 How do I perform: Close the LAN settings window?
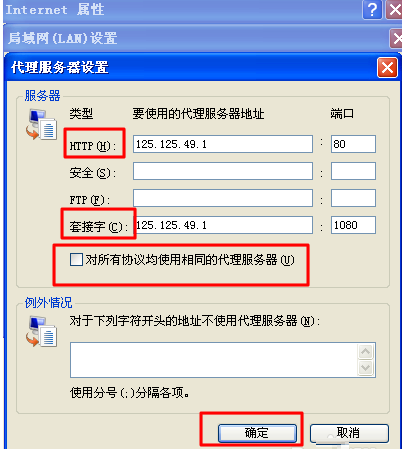click(396, 38)
